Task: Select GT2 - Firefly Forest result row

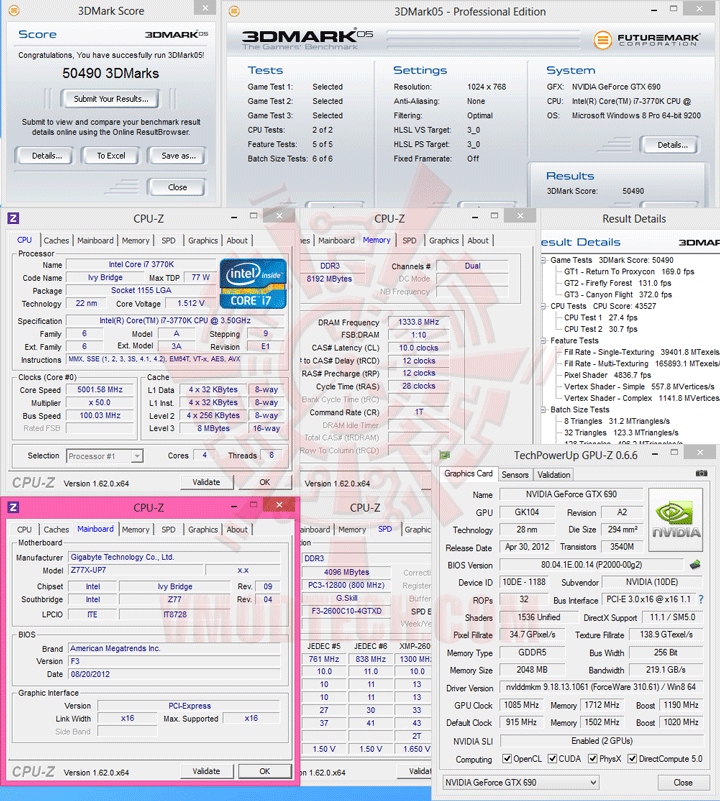Action: pos(617,283)
